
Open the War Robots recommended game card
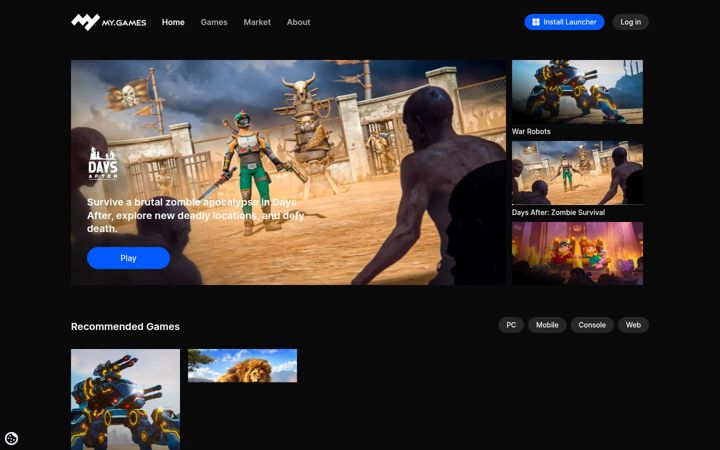pyautogui.click(x=125, y=399)
